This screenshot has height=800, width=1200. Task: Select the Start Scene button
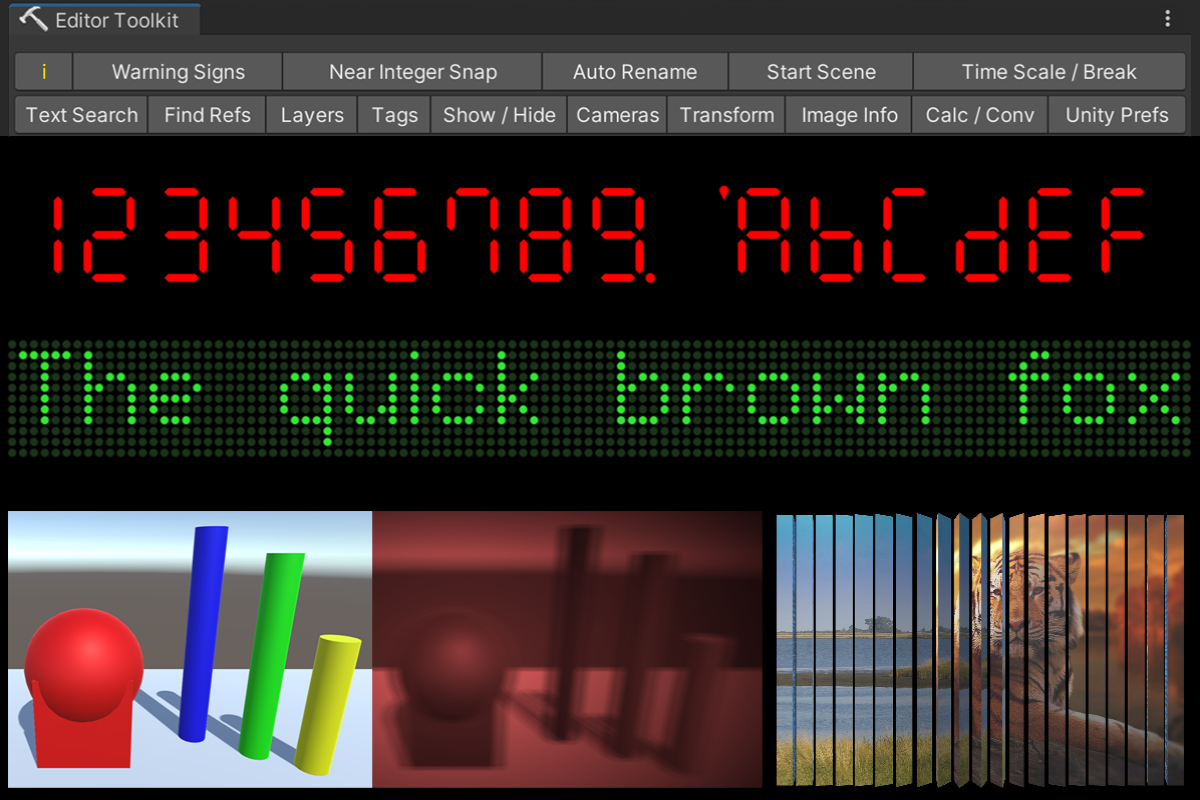[x=821, y=72]
